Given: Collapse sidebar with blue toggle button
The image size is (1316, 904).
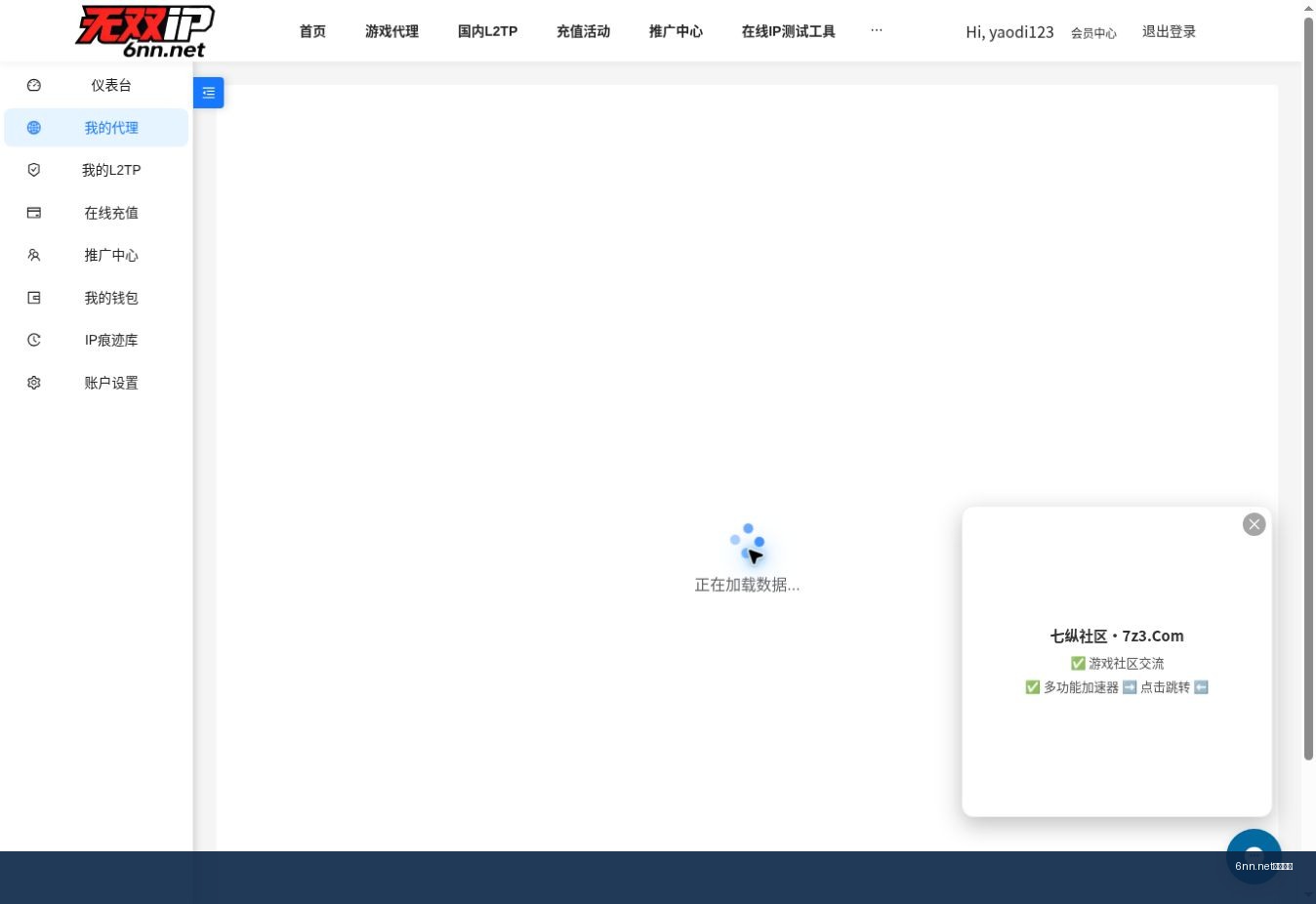Looking at the screenshot, I should click(209, 93).
